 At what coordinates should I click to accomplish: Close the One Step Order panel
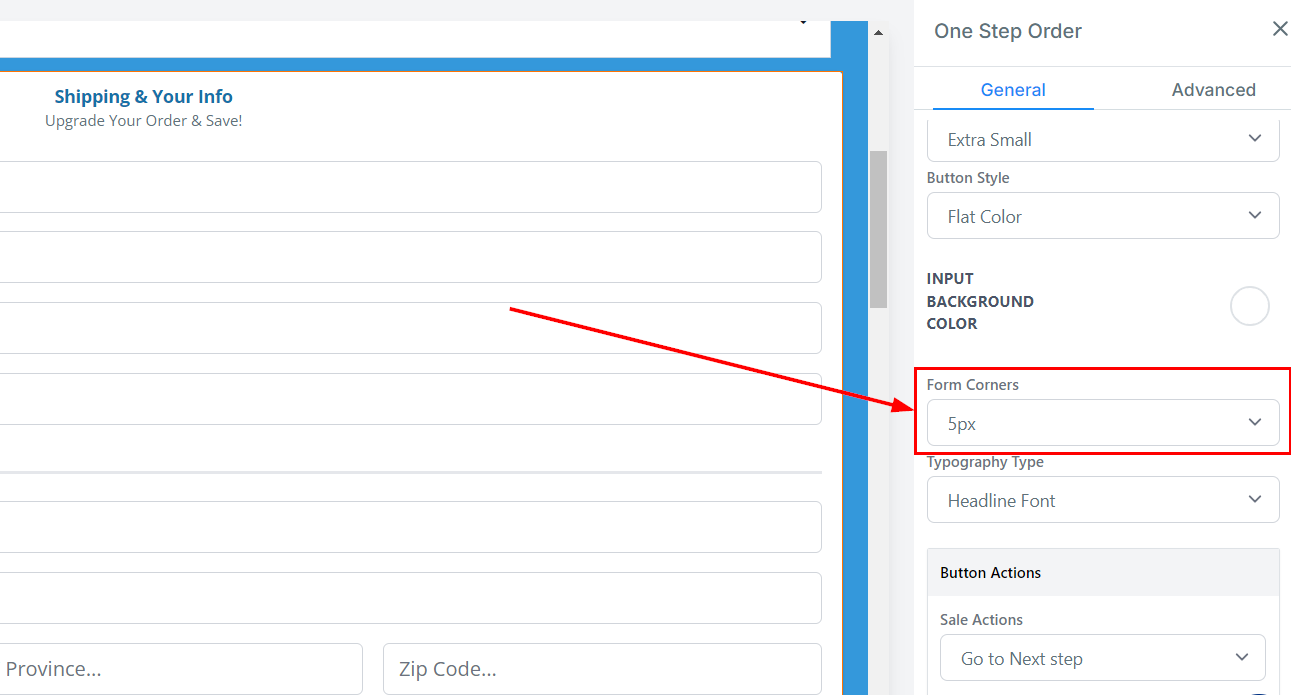pos(1279,29)
